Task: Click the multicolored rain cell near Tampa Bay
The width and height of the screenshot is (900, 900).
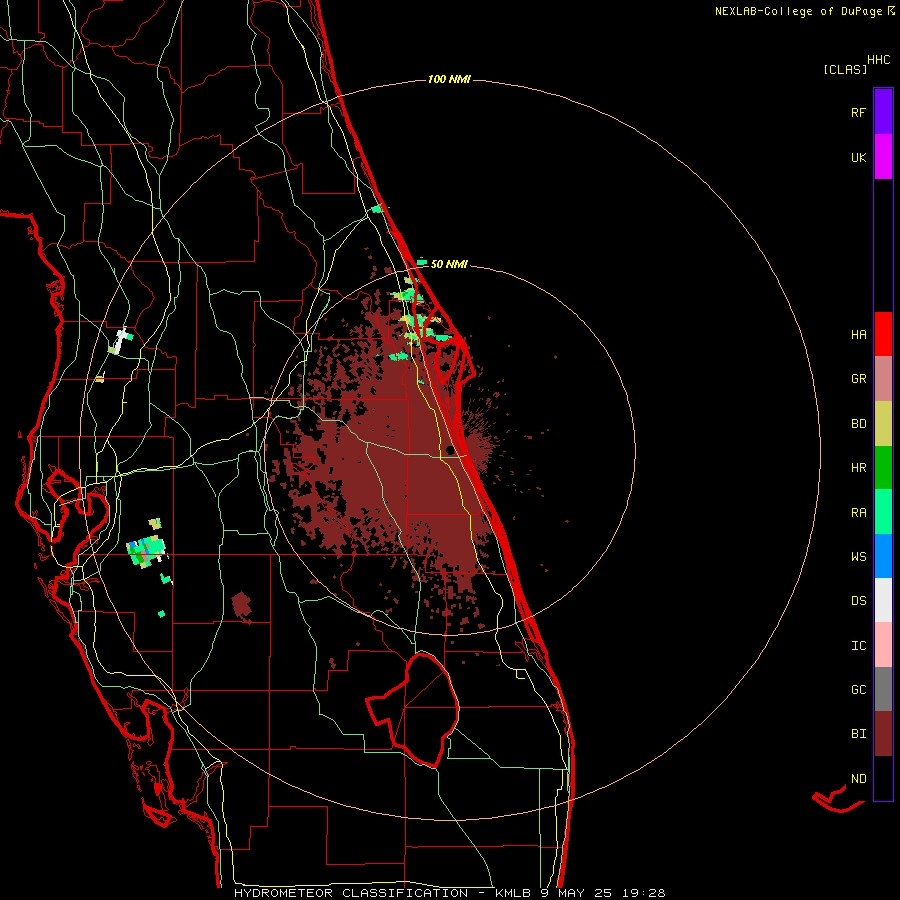Action: coord(147,551)
